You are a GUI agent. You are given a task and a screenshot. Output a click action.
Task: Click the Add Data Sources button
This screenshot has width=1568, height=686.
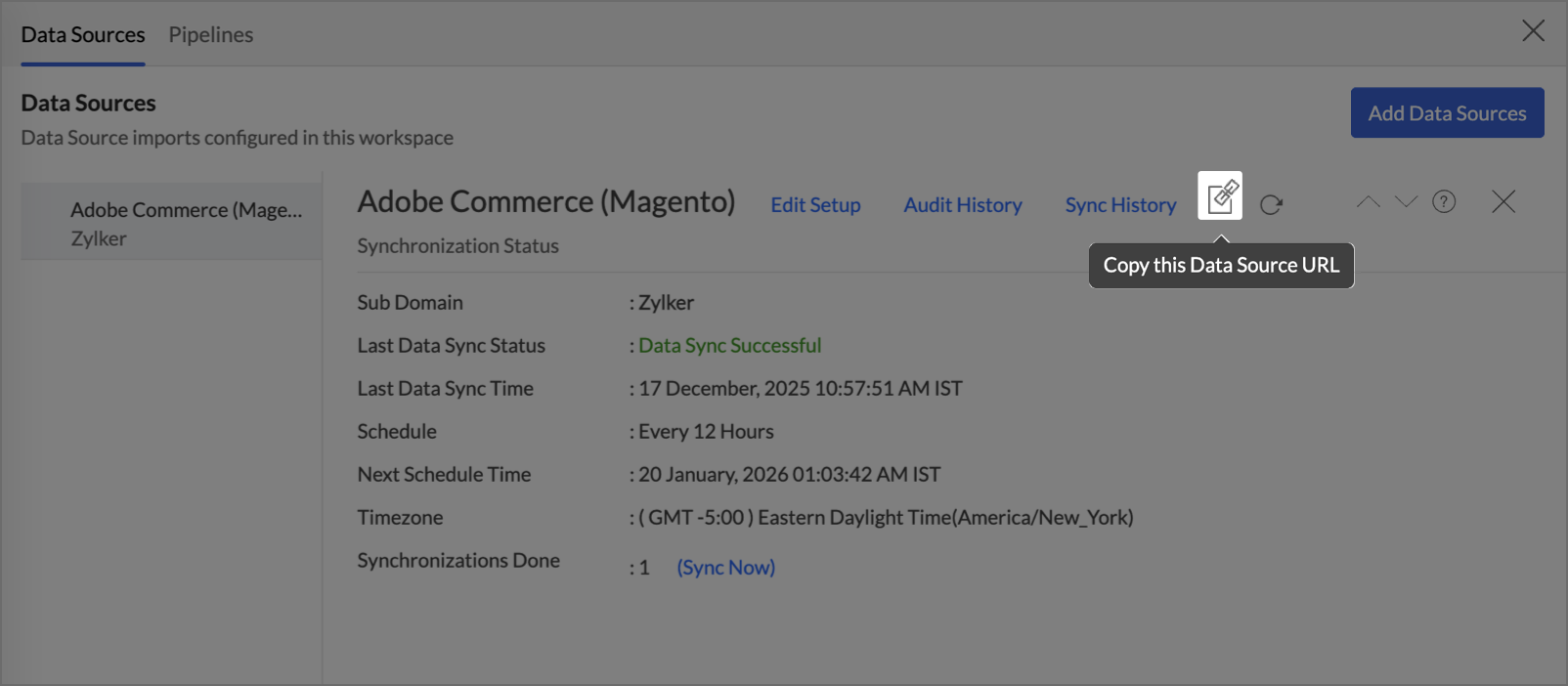(1447, 113)
